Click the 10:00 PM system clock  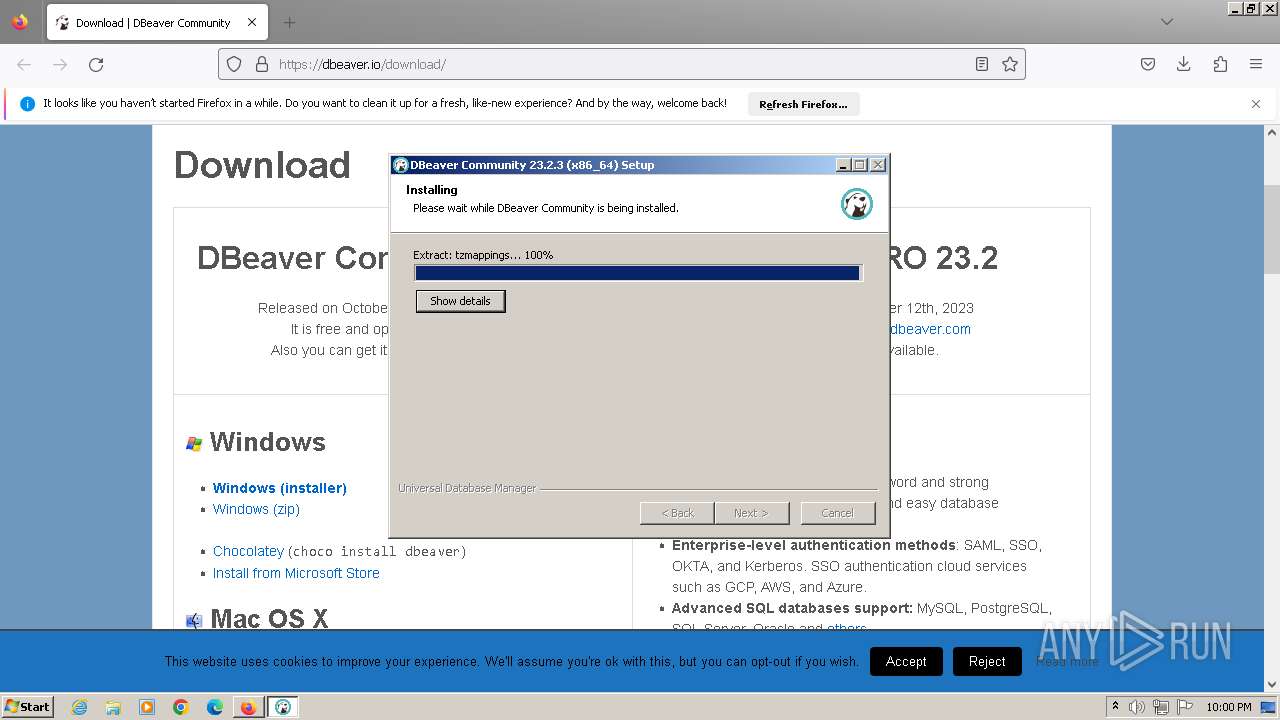[1229, 707]
